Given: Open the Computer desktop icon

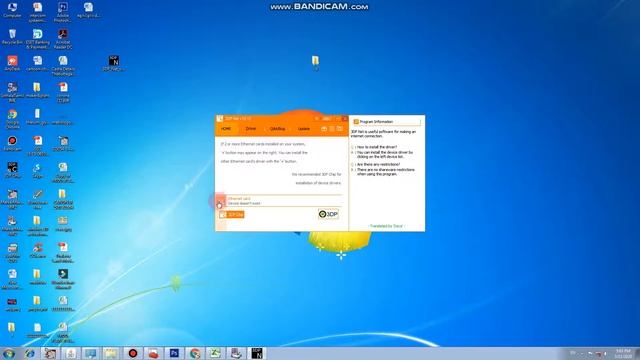Looking at the screenshot, I should (x=12, y=10).
